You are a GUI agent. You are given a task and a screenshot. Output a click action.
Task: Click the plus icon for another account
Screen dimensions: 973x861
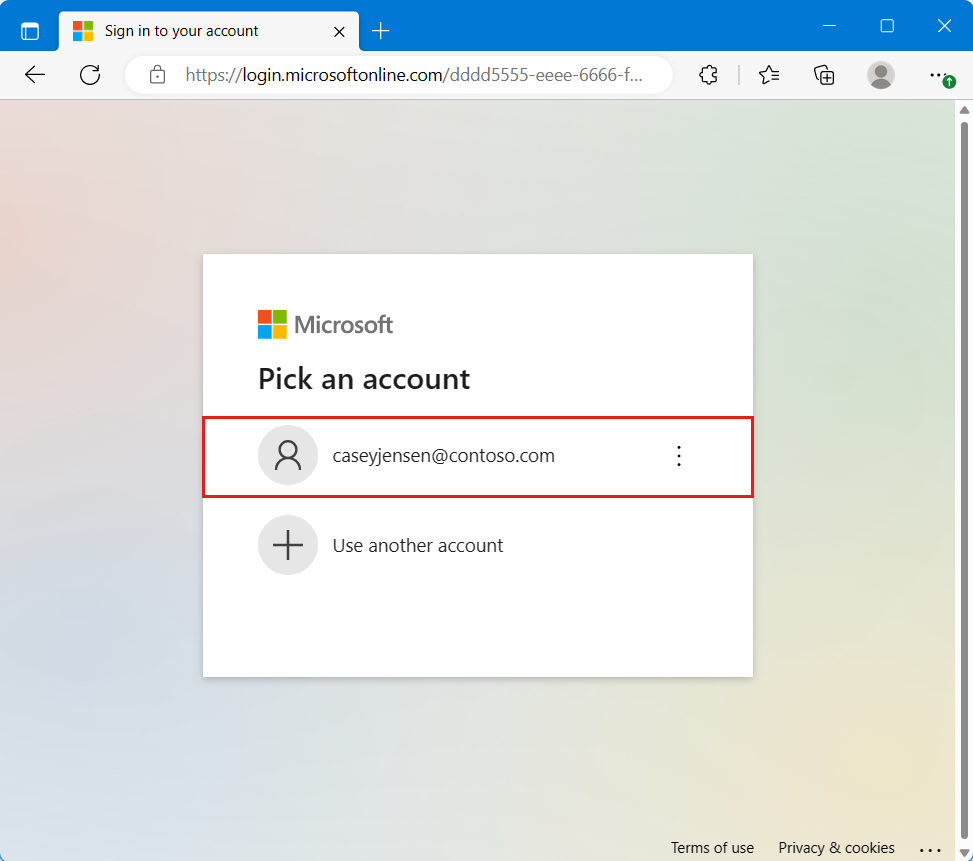point(288,545)
